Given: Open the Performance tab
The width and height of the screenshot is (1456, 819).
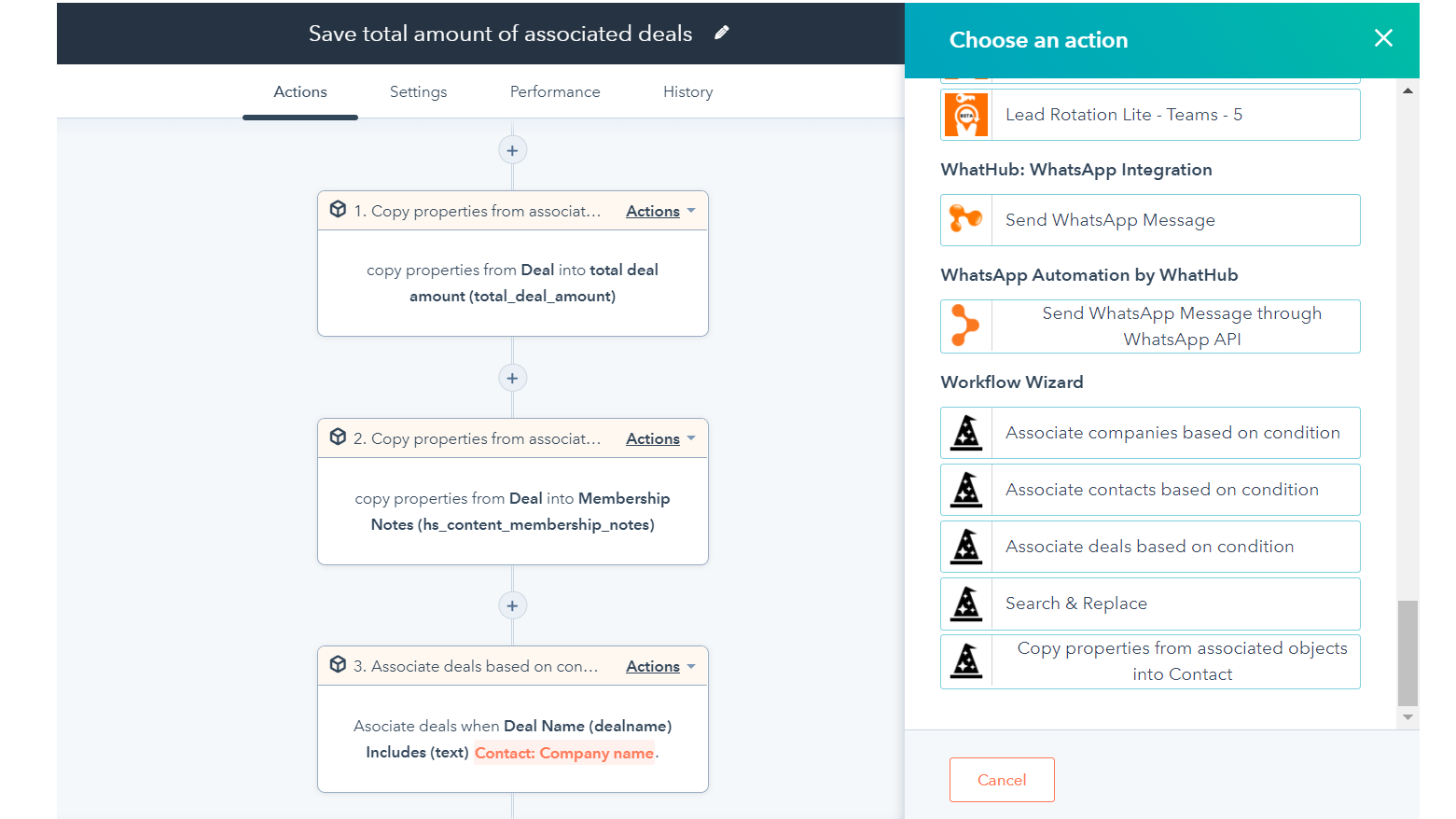Looking at the screenshot, I should click(x=555, y=91).
